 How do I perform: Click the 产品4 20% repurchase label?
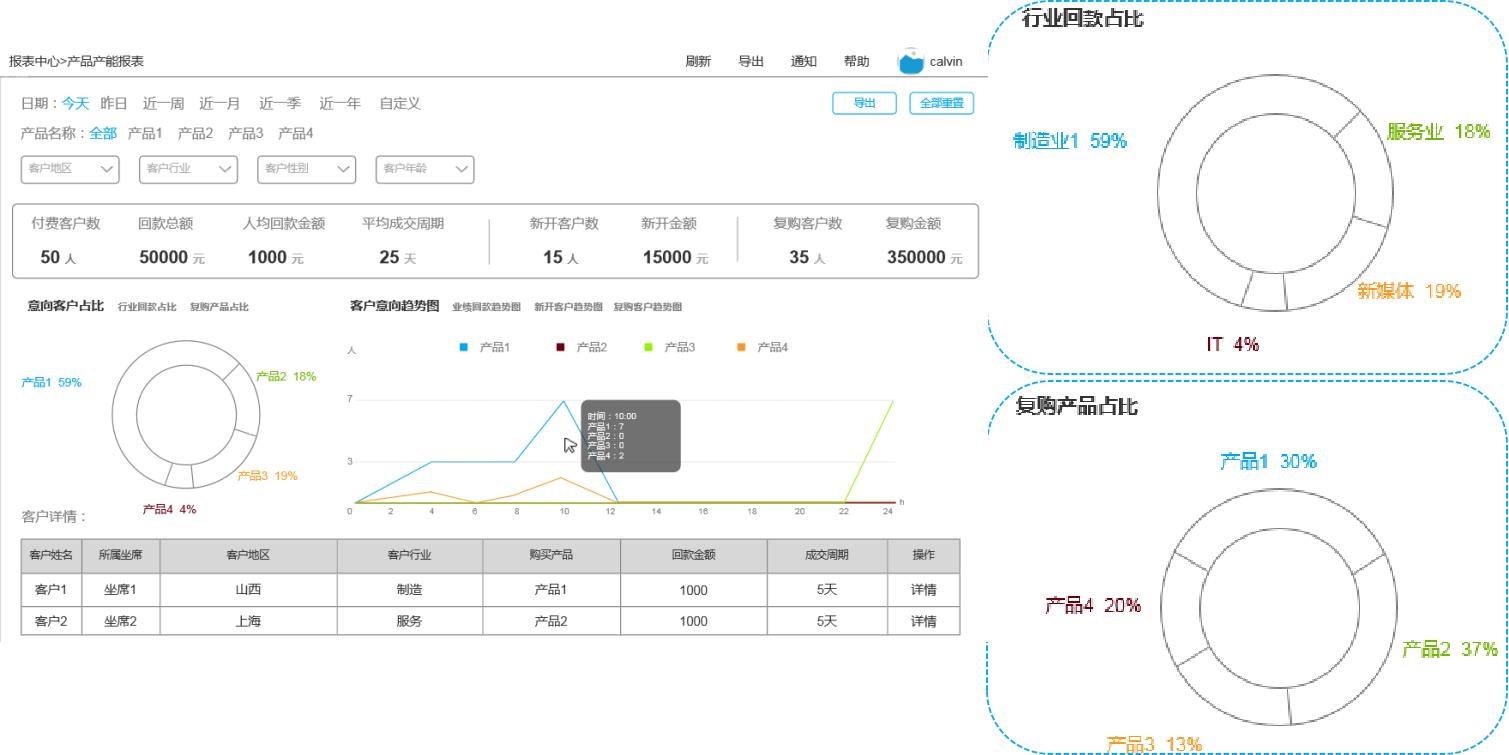point(1093,605)
